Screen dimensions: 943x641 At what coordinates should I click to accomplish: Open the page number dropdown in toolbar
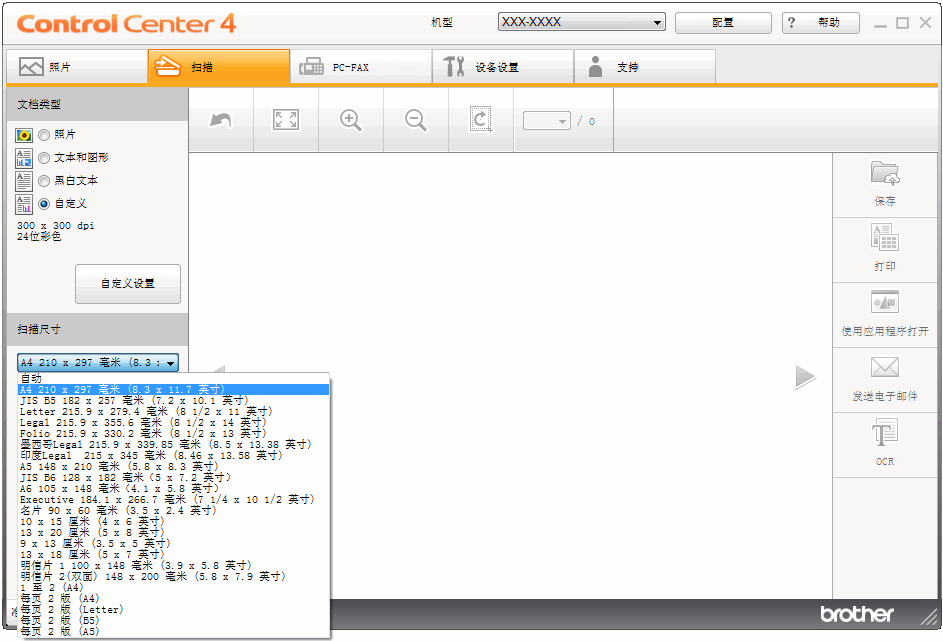547,121
